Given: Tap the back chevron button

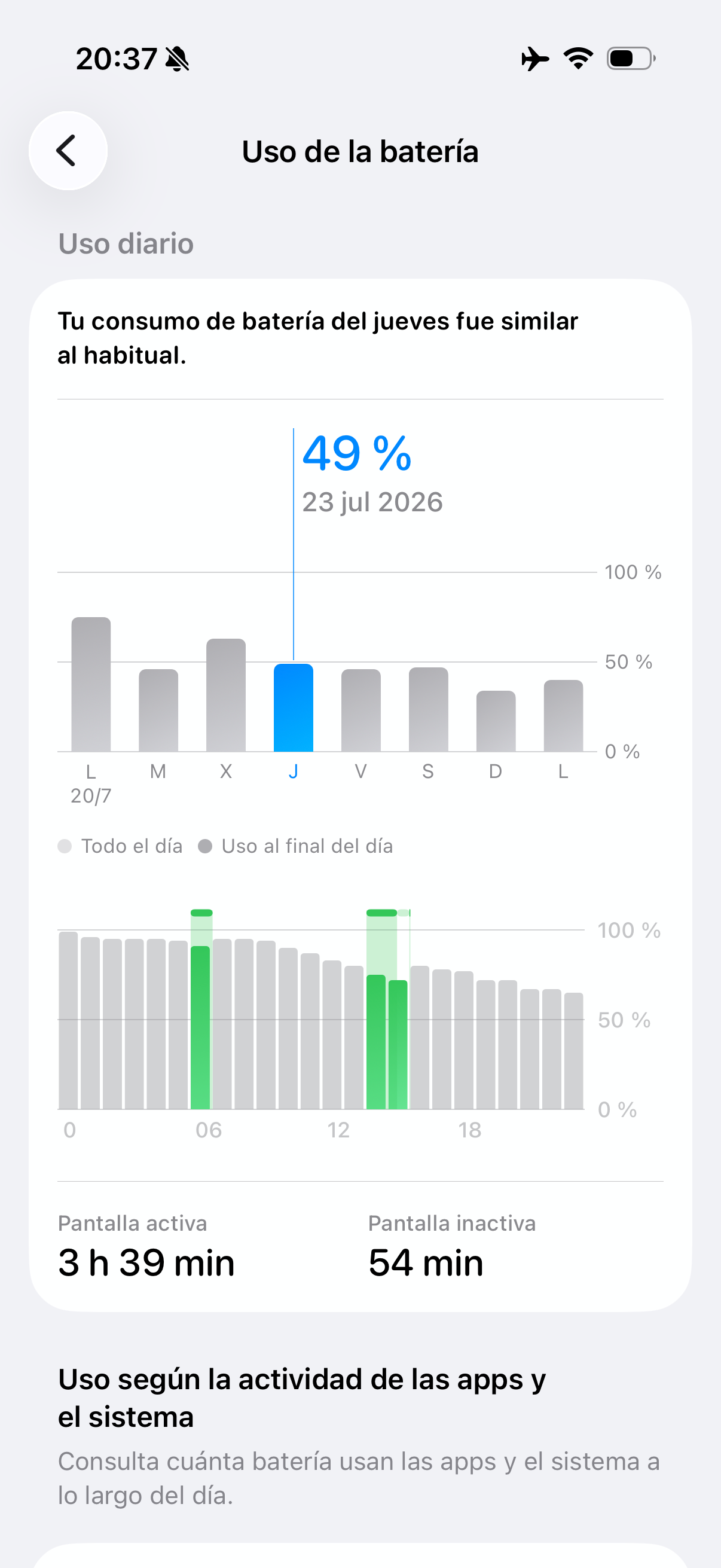Looking at the screenshot, I should 68,150.
